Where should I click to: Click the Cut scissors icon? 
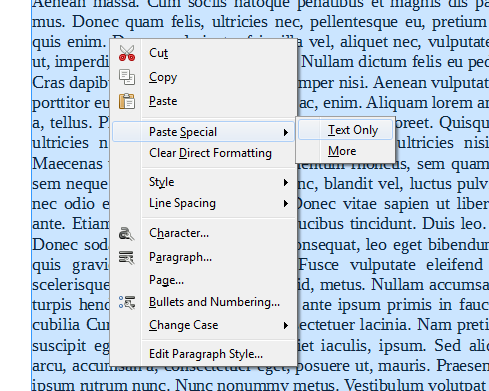(x=127, y=53)
